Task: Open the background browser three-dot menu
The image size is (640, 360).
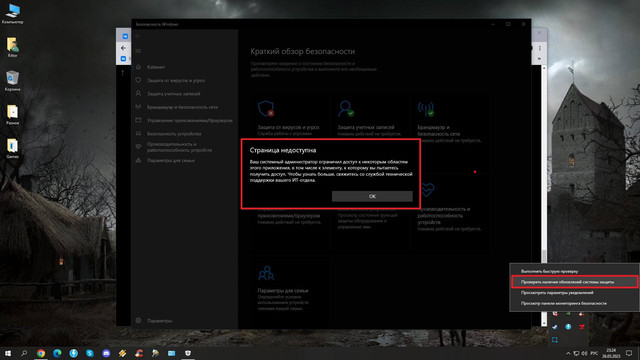Action: [x=540, y=48]
